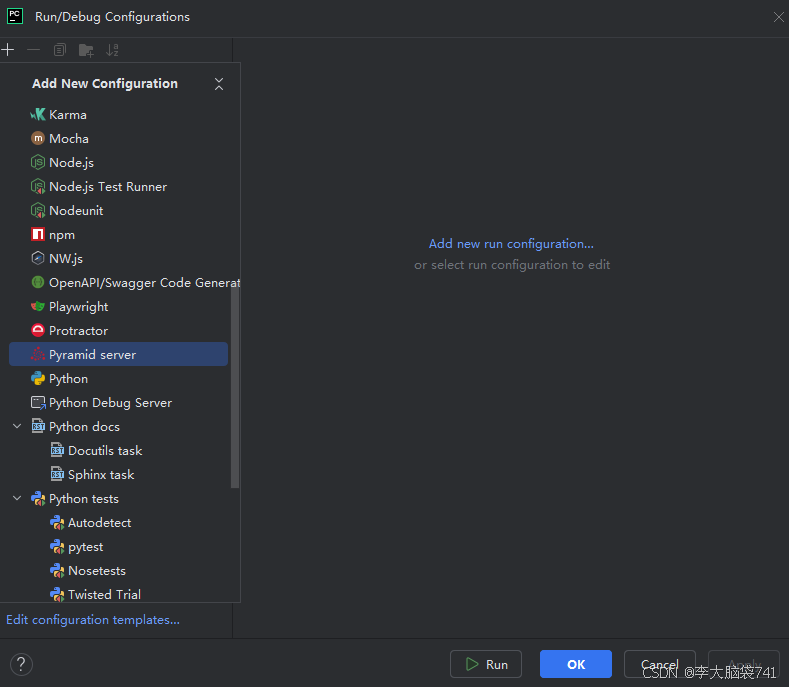Screen dimensions: 789x687
Task: Click the red npm icon
Action: (38, 235)
